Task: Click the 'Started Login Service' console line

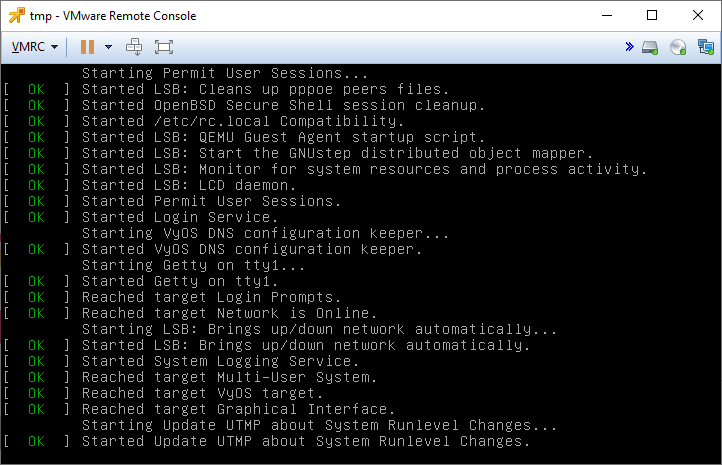Action: (179, 217)
